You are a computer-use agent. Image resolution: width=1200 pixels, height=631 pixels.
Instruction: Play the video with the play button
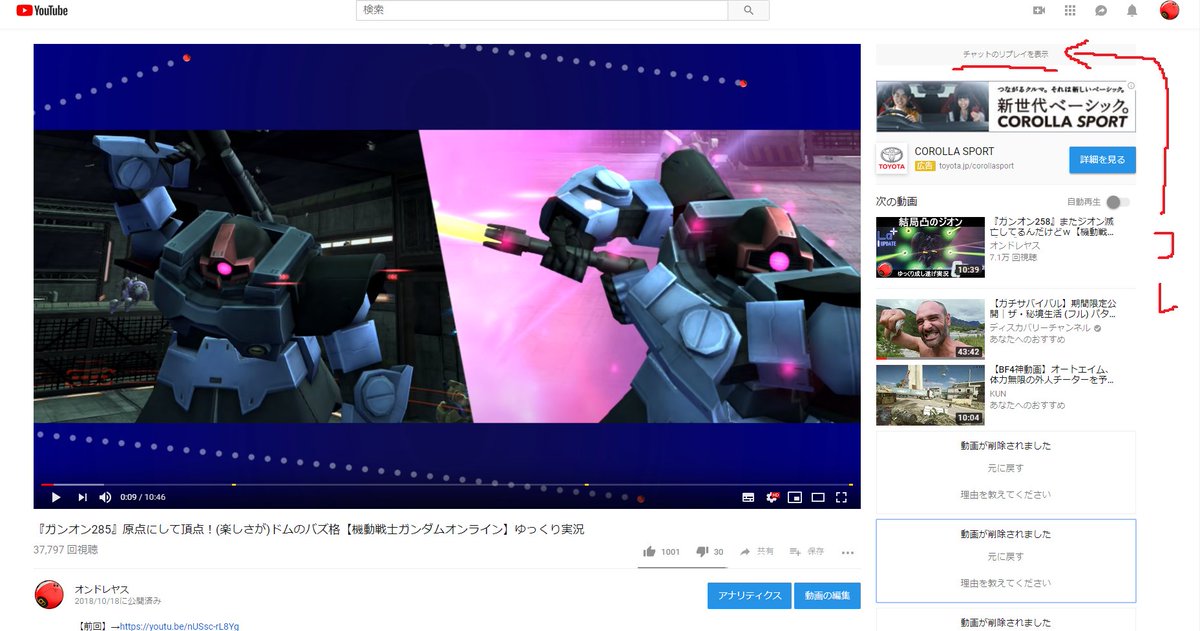[55, 497]
